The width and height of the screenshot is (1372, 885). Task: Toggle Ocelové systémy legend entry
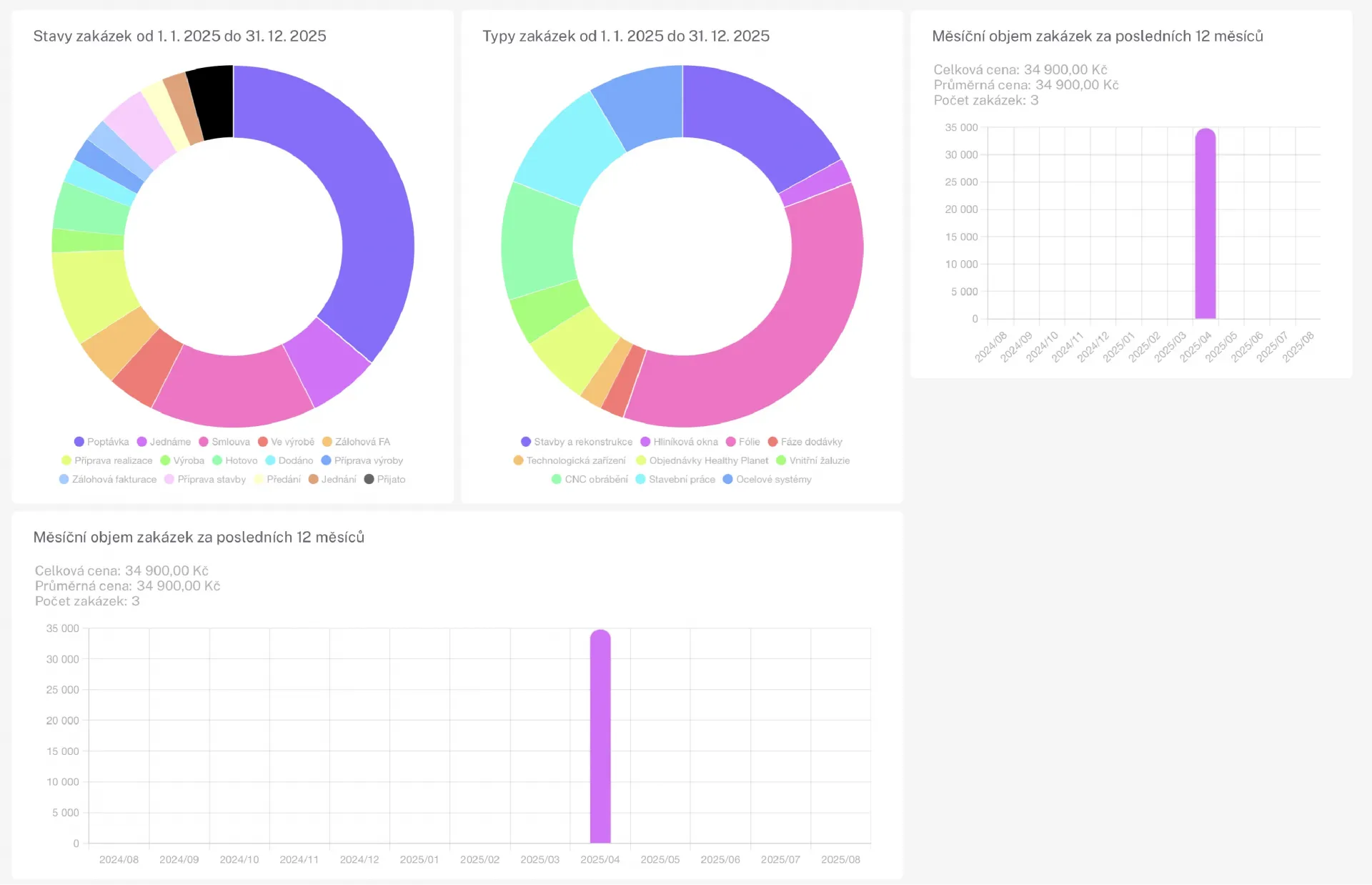773,479
